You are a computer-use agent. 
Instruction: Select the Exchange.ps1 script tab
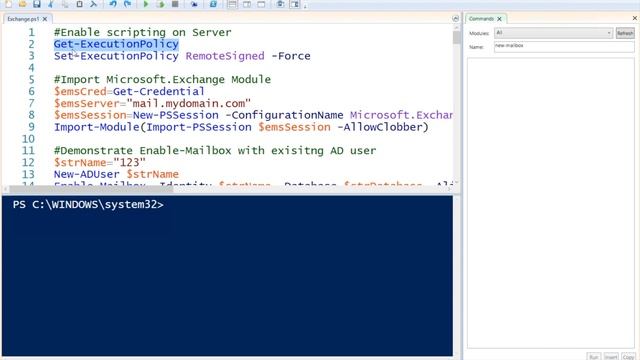pyautogui.click(x=23, y=19)
